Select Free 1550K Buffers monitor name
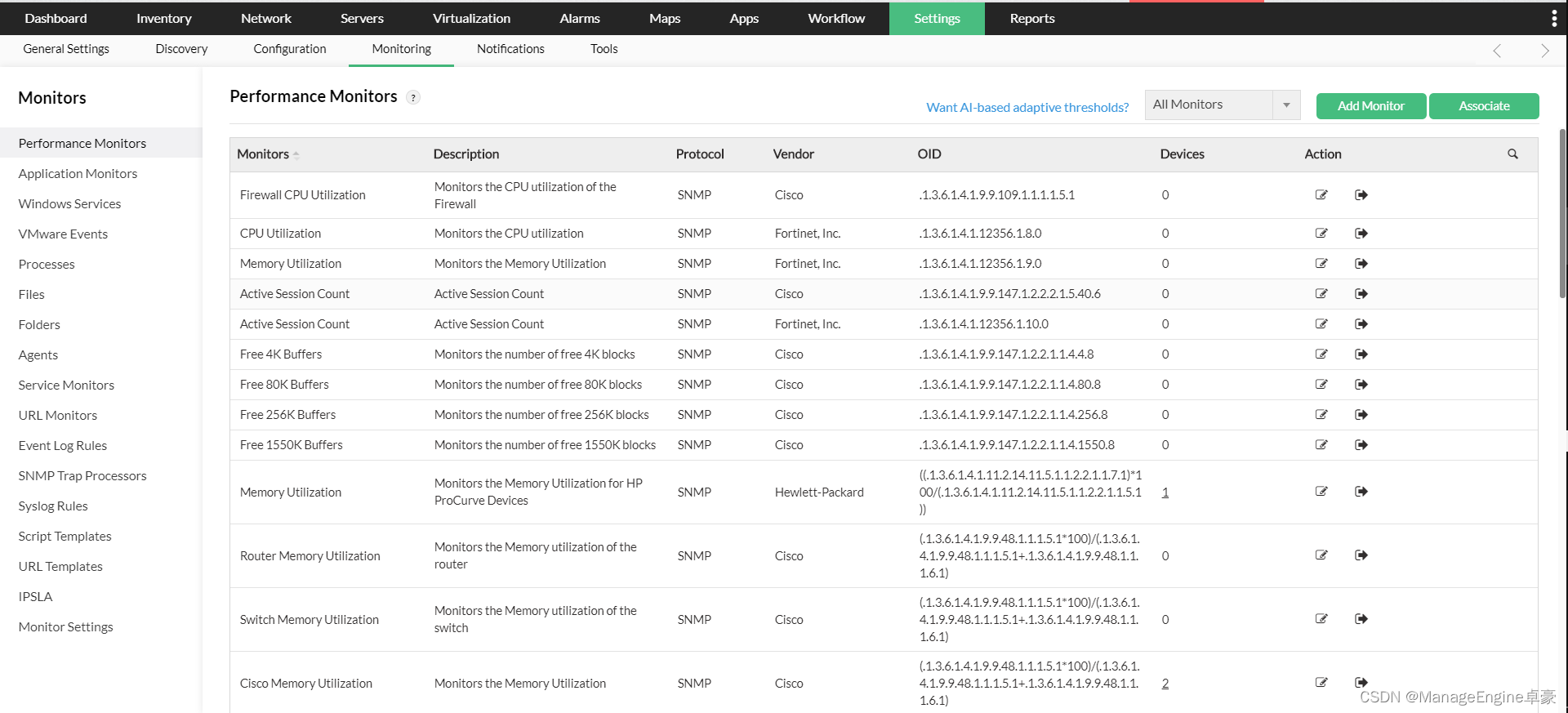1568x713 pixels. (292, 444)
